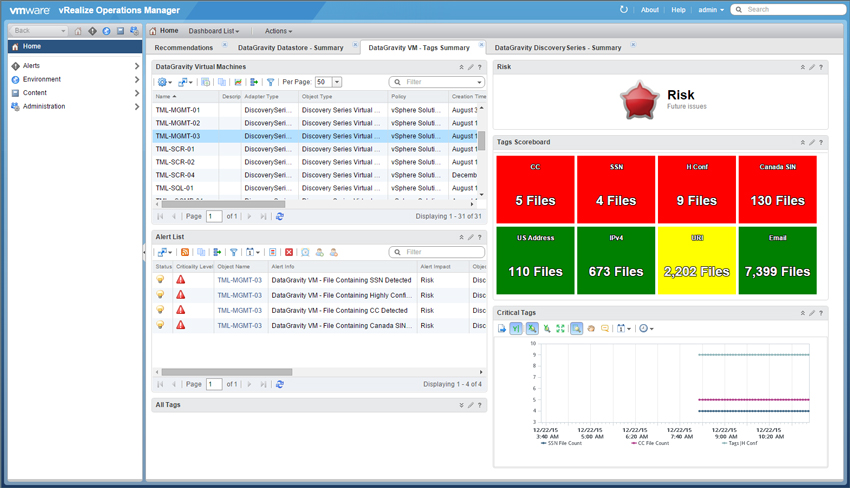Click the Alert List Filter field

point(437,252)
